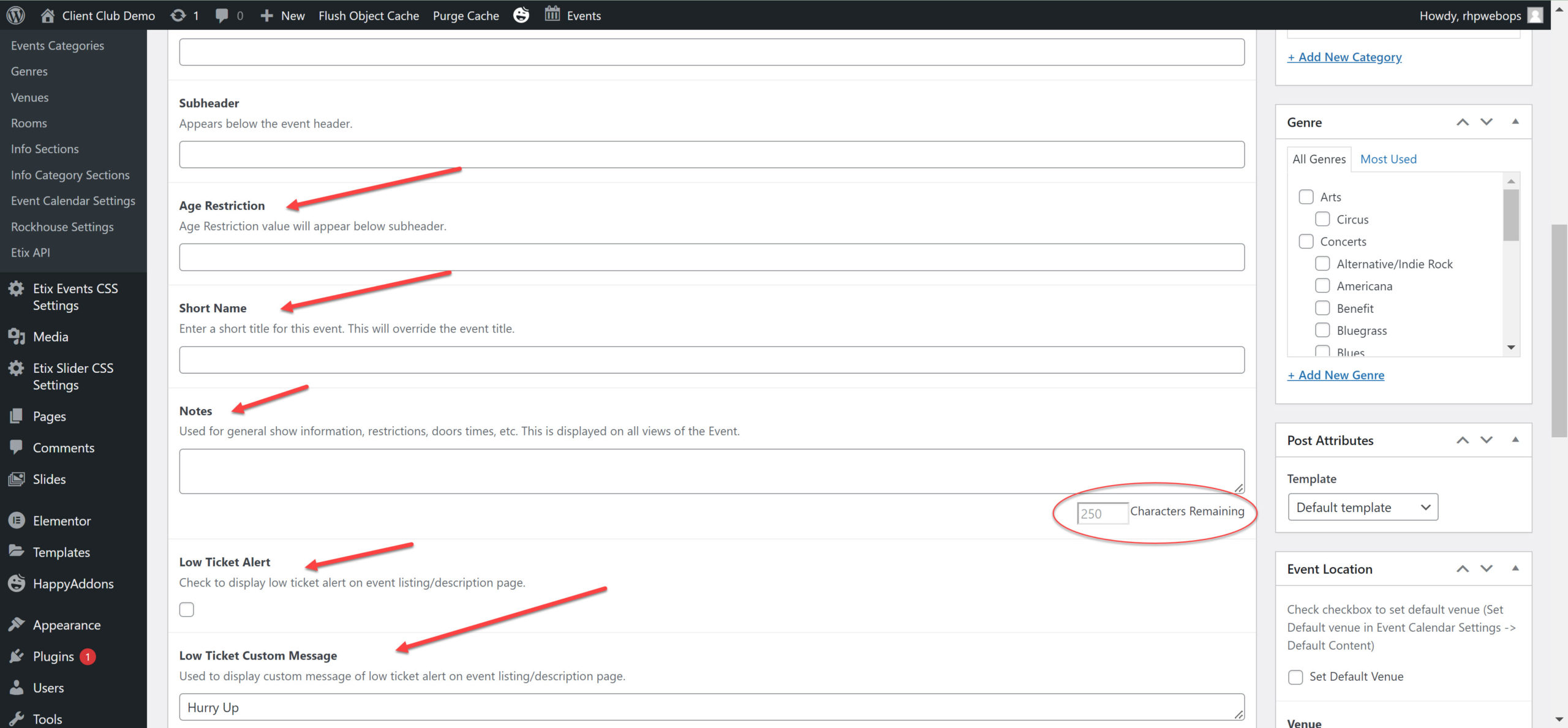Switch to the Most Used genres tab
The height and width of the screenshot is (728, 1568).
click(x=1388, y=159)
